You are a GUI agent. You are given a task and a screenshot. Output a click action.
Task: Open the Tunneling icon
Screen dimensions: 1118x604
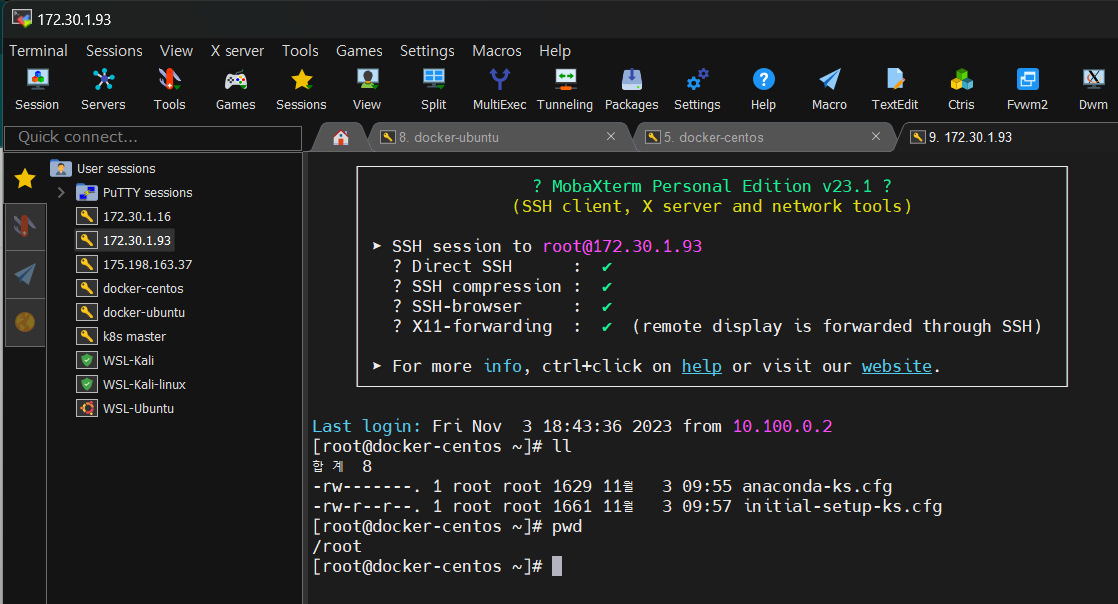(x=565, y=89)
